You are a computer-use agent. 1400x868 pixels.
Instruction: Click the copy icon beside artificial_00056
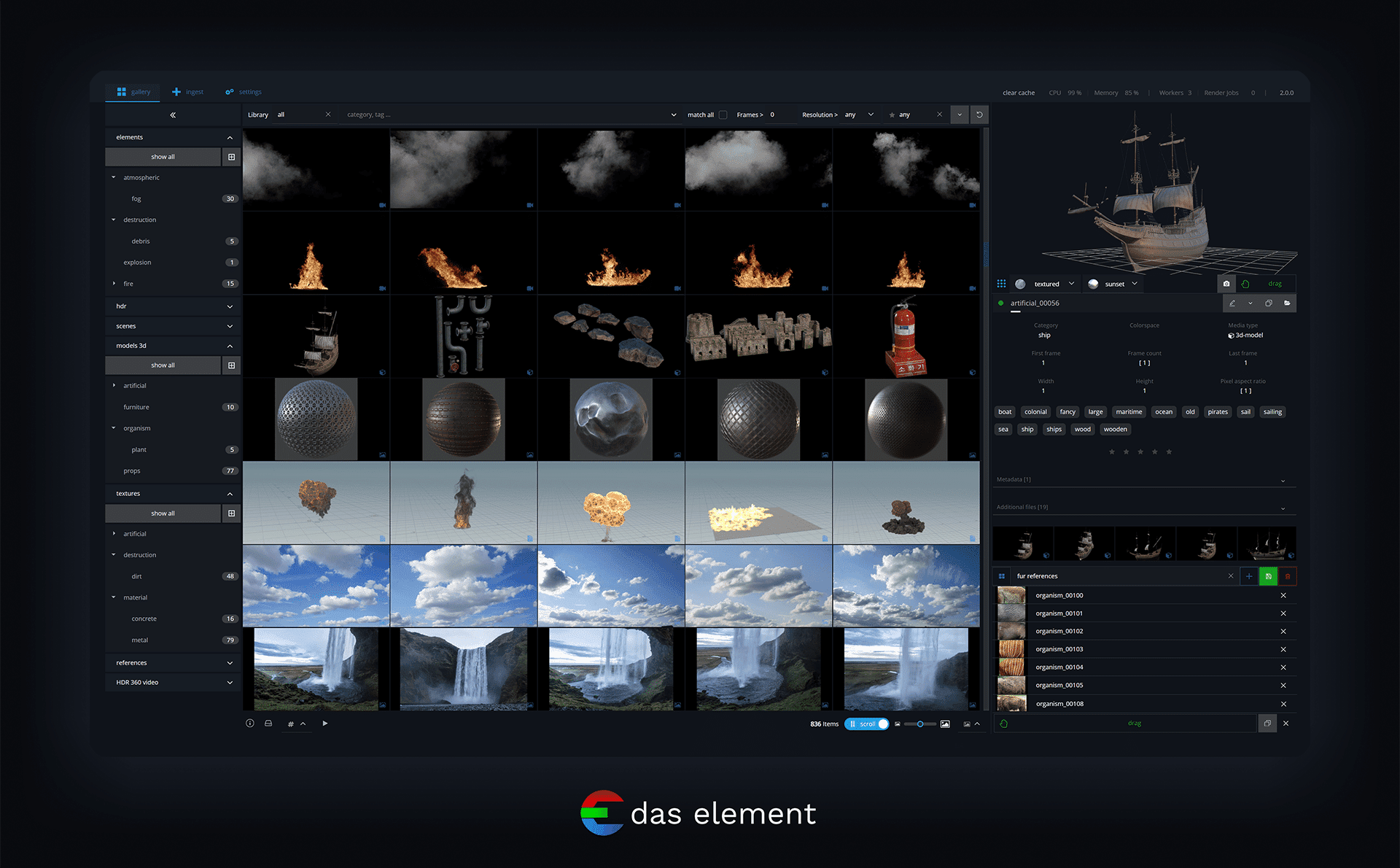click(1269, 303)
